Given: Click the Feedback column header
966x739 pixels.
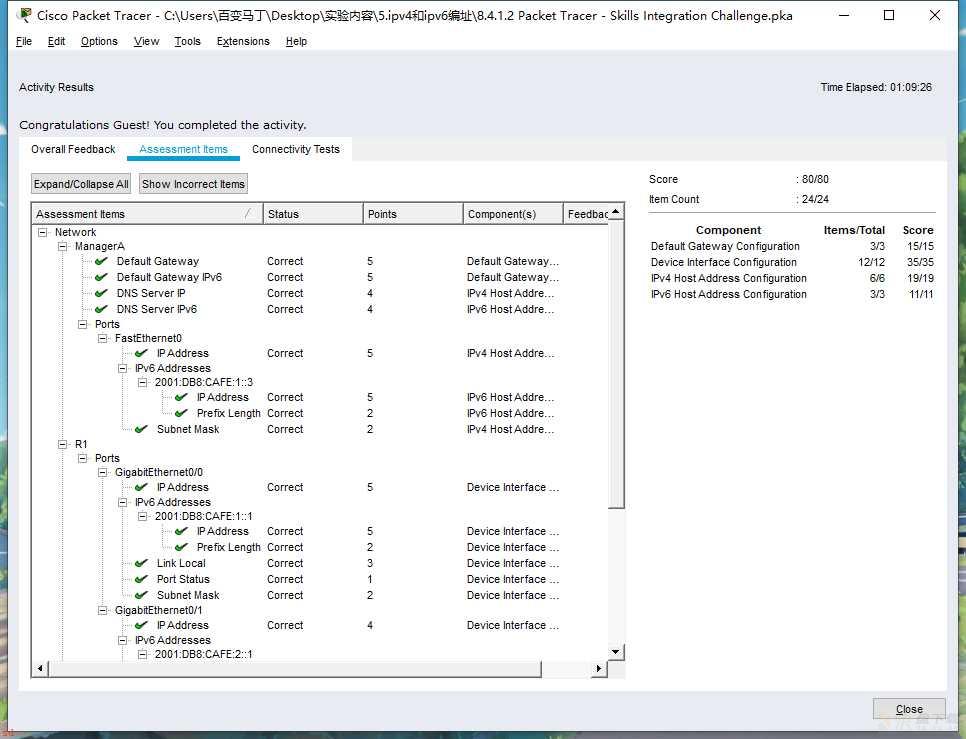Looking at the screenshot, I should [x=586, y=214].
